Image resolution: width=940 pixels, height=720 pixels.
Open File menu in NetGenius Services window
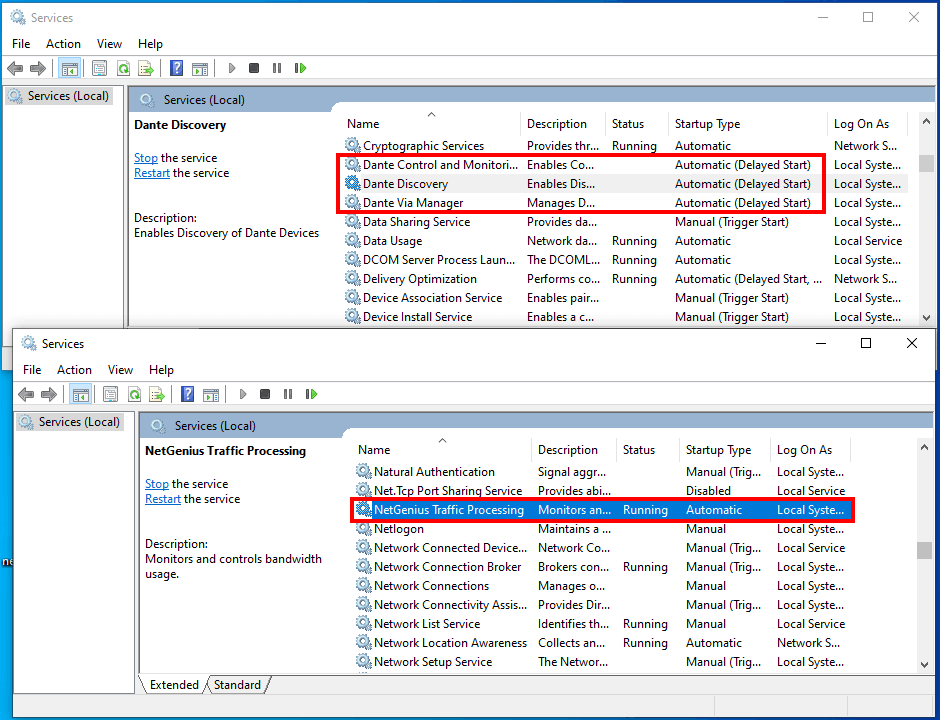point(32,370)
